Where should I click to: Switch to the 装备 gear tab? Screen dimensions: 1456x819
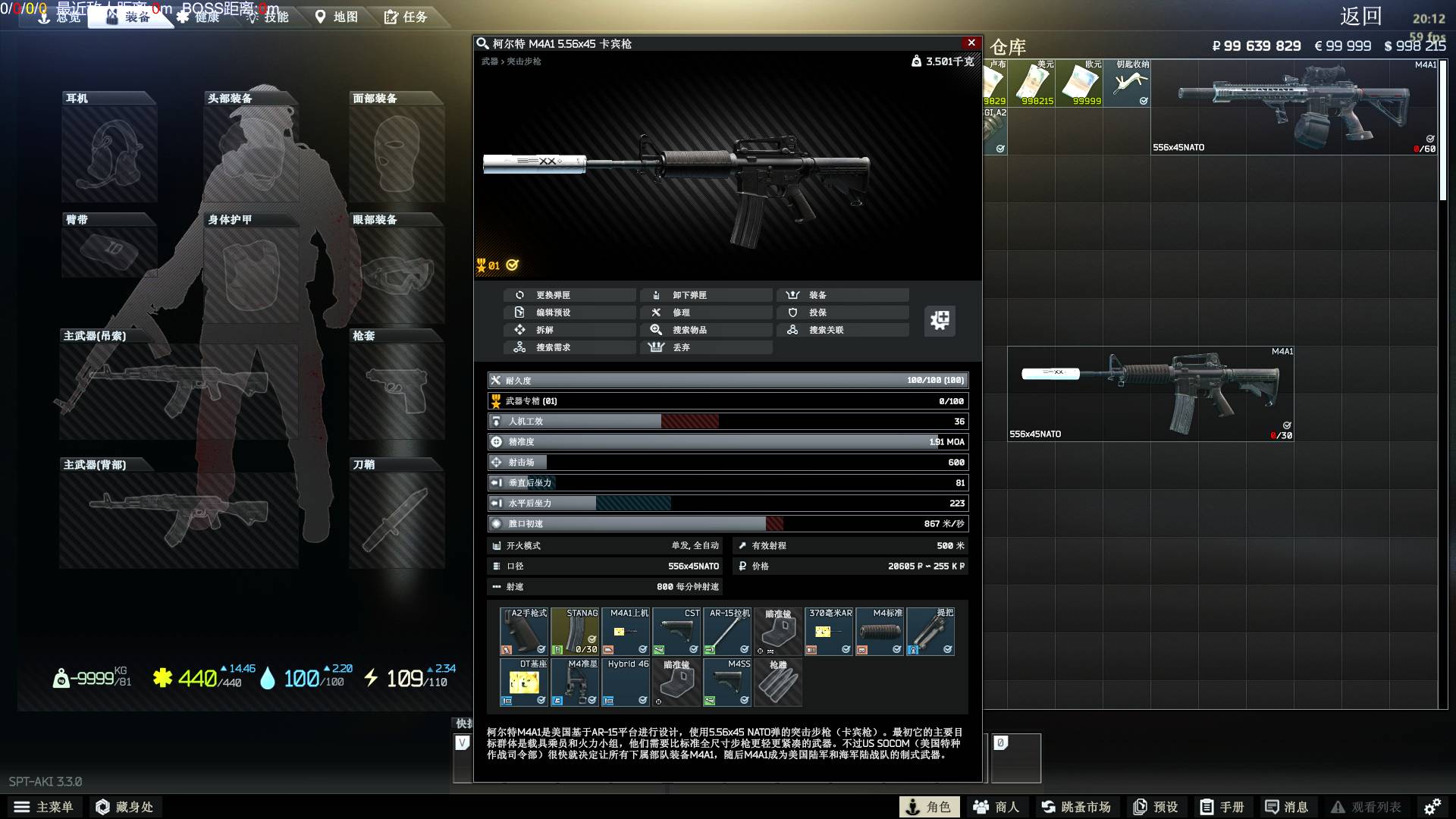coord(129,17)
